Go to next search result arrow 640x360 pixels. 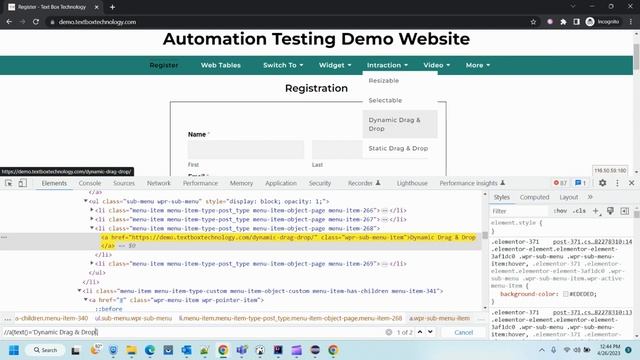[x=430, y=332]
